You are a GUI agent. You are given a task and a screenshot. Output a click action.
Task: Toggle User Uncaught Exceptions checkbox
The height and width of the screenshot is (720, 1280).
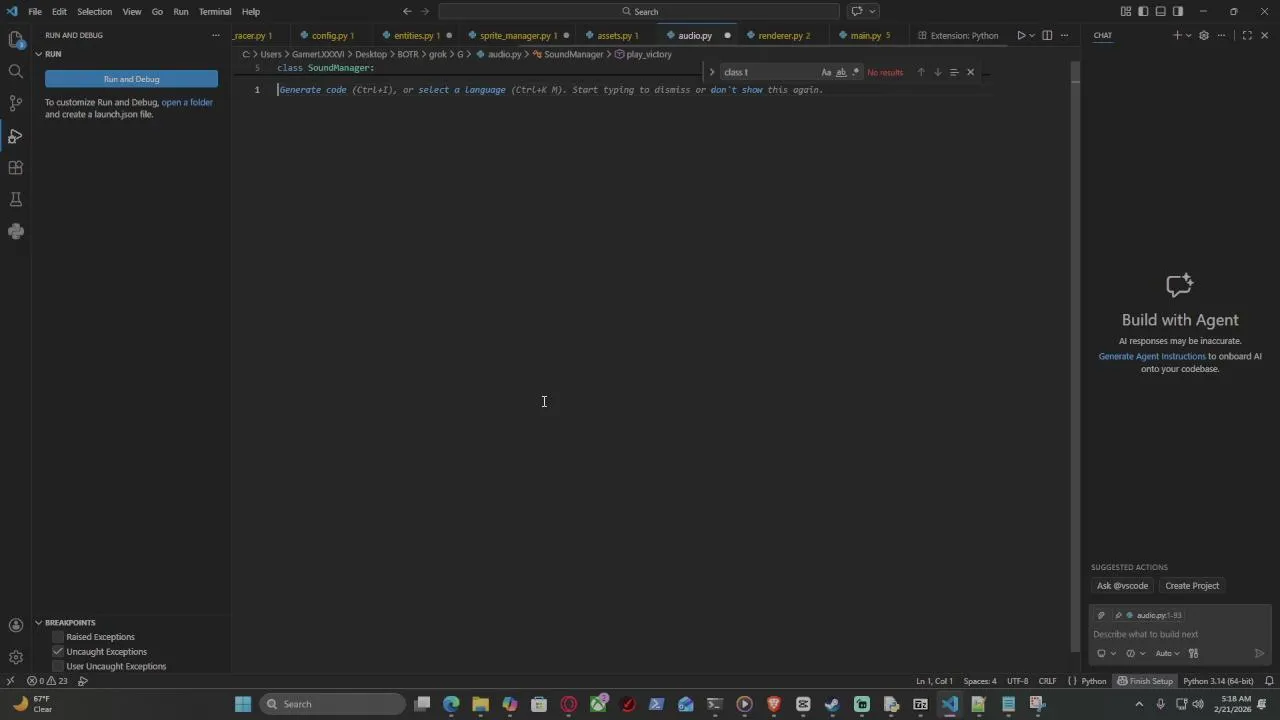click(58, 667)
